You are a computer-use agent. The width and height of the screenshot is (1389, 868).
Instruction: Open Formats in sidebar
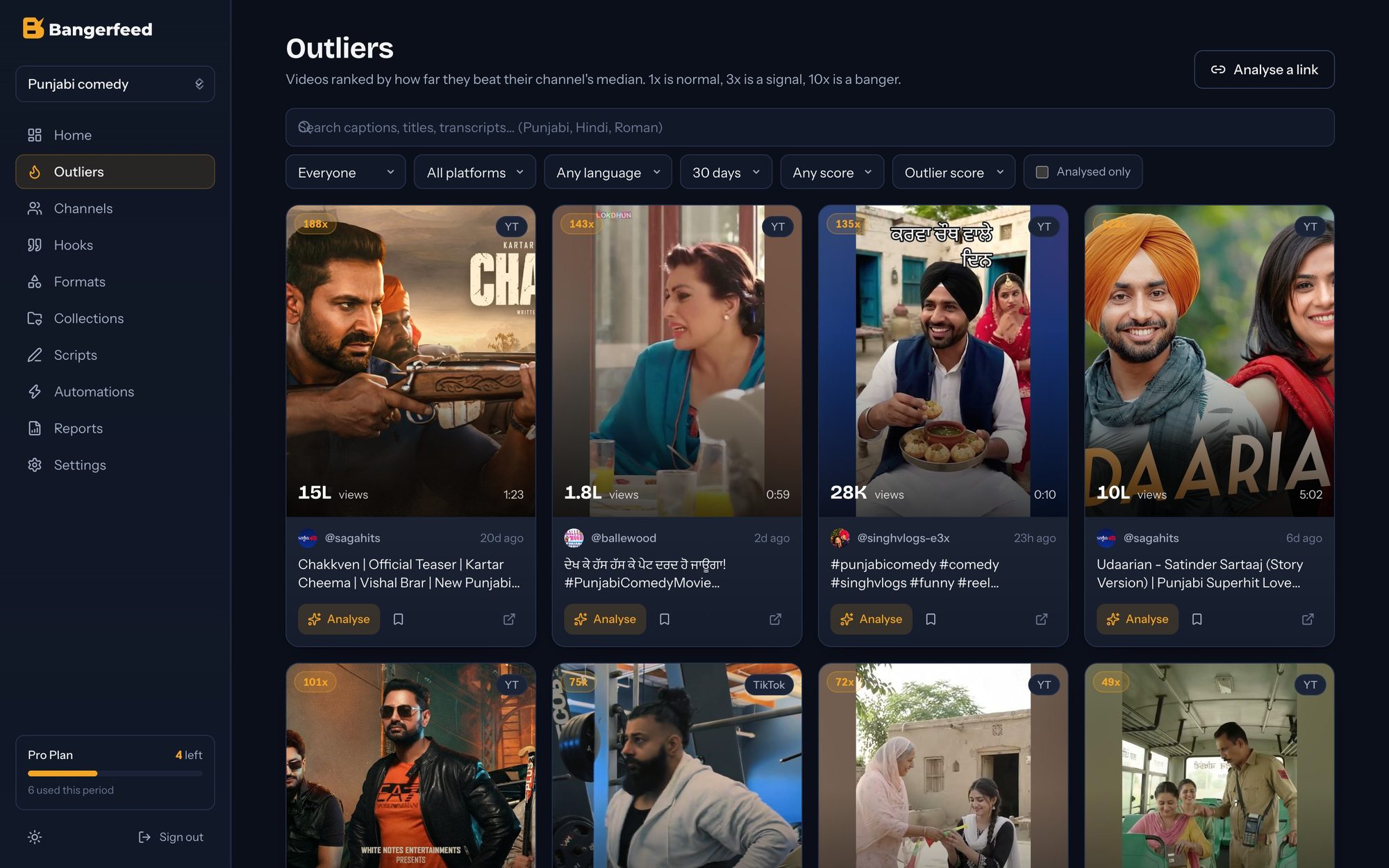(115, 282)
